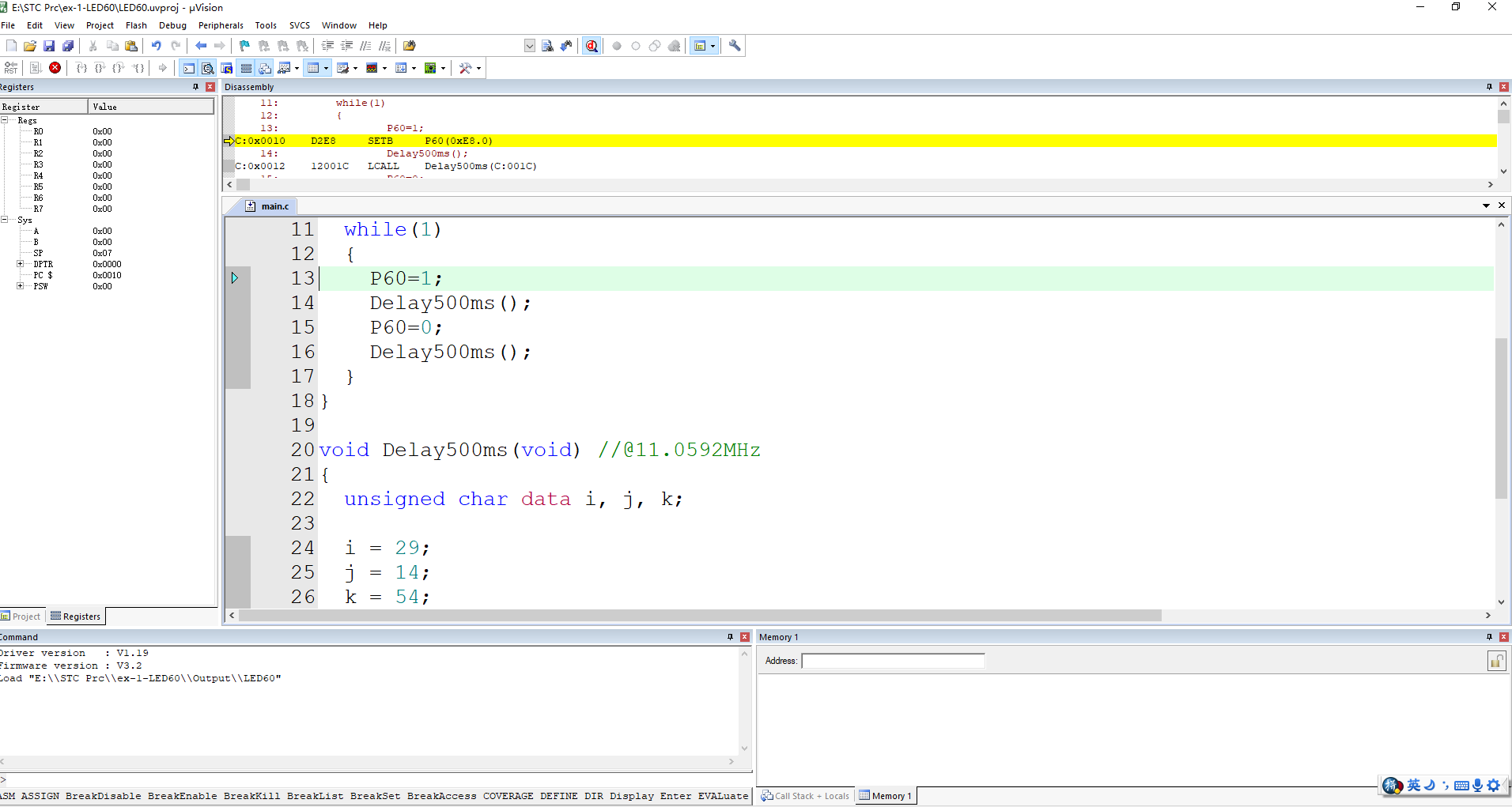This screenshot has width=1512, height=807.
Task: Switch to the Project tab
Action: click(x=21, y=617)
